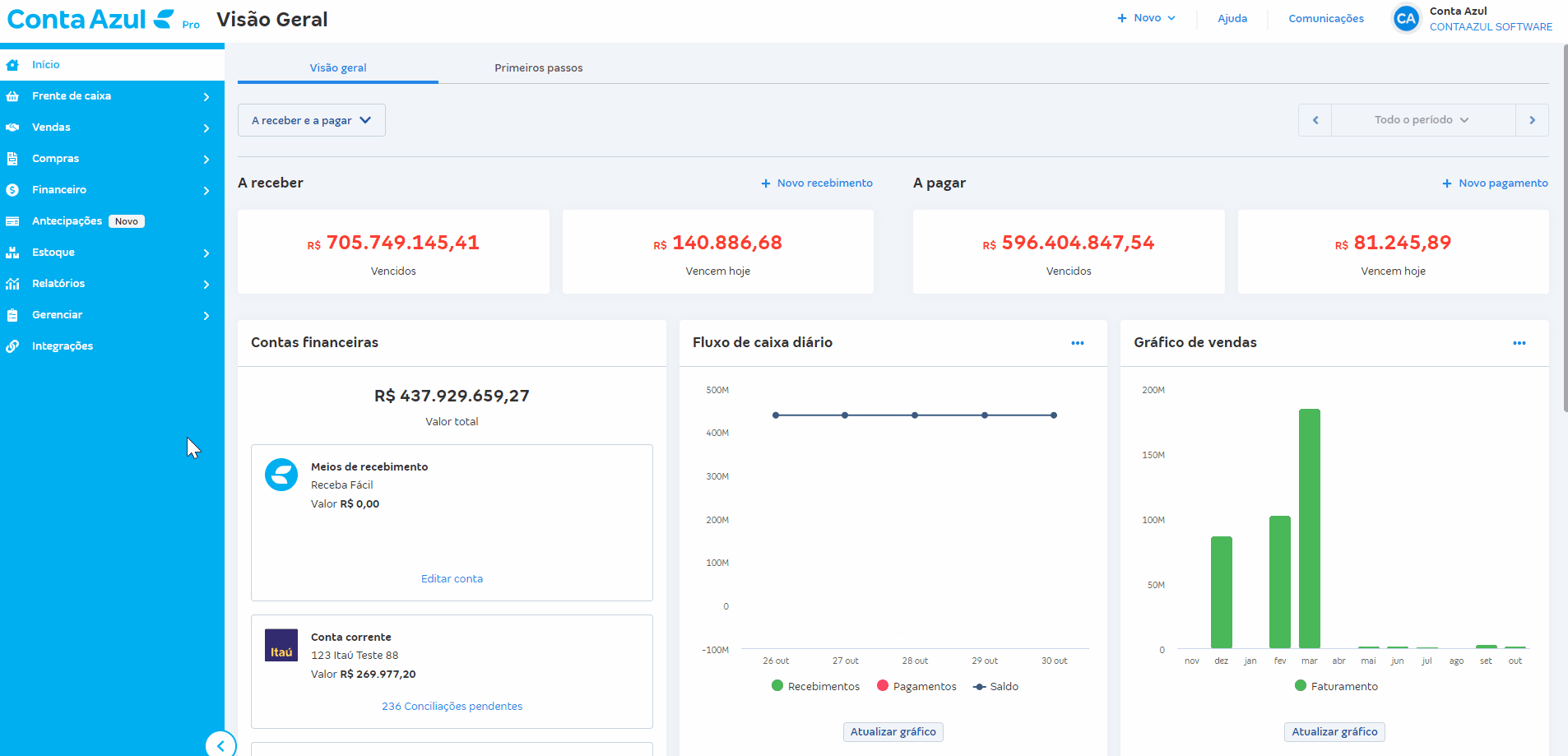The image size is (1568, 756).
Task: Click Editar conta link
Action: coord(452,579)
